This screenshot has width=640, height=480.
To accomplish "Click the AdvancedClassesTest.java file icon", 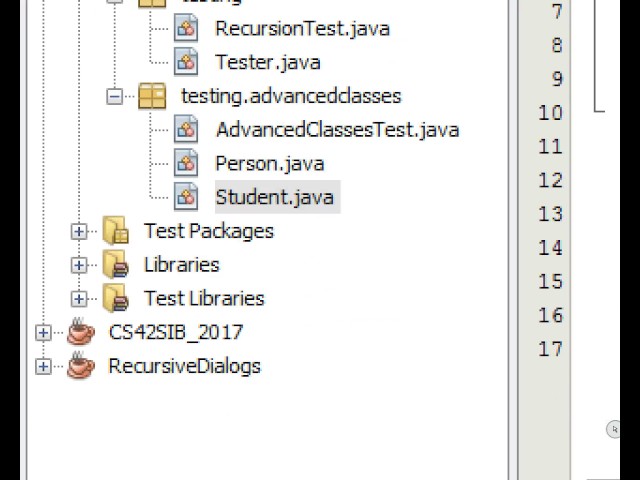I will (186, 129).
